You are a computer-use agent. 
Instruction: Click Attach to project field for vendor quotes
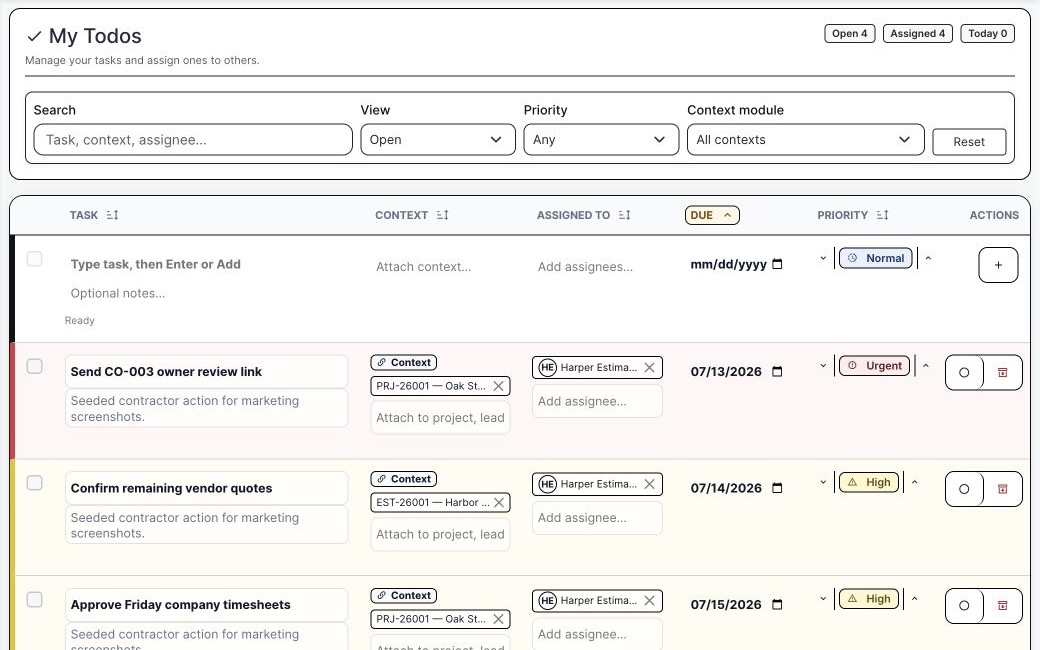pyautogui.click(x=440, y=535)
